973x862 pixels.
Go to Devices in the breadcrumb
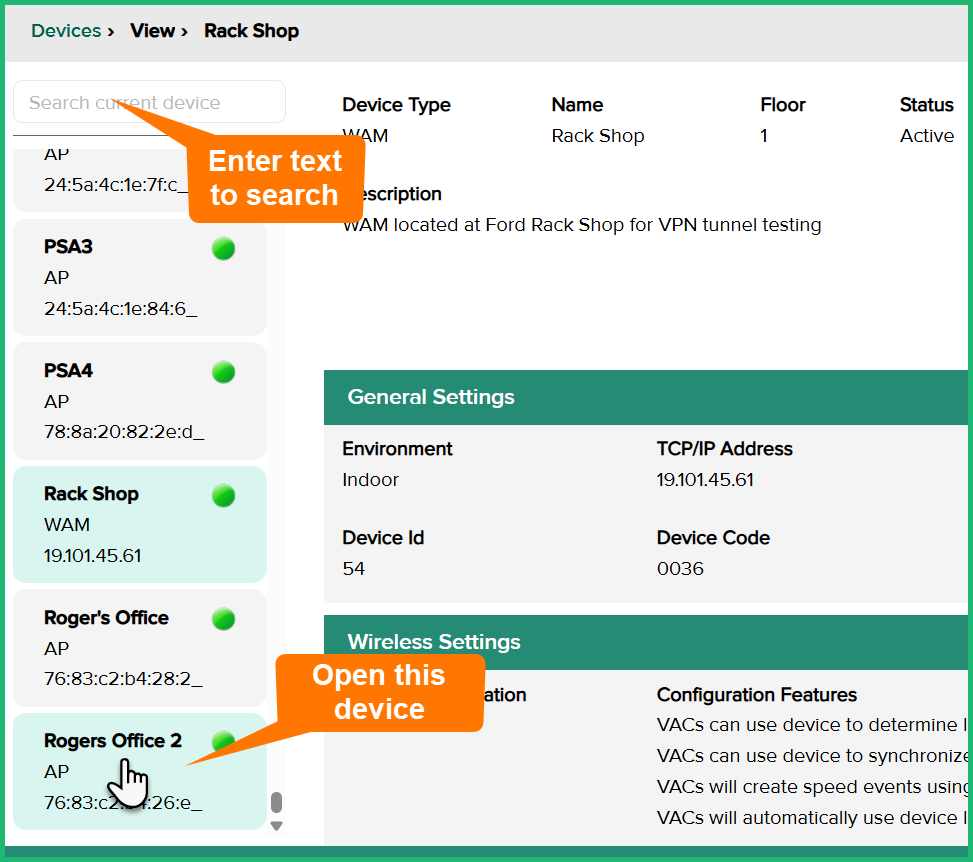(x=66, y=31)
